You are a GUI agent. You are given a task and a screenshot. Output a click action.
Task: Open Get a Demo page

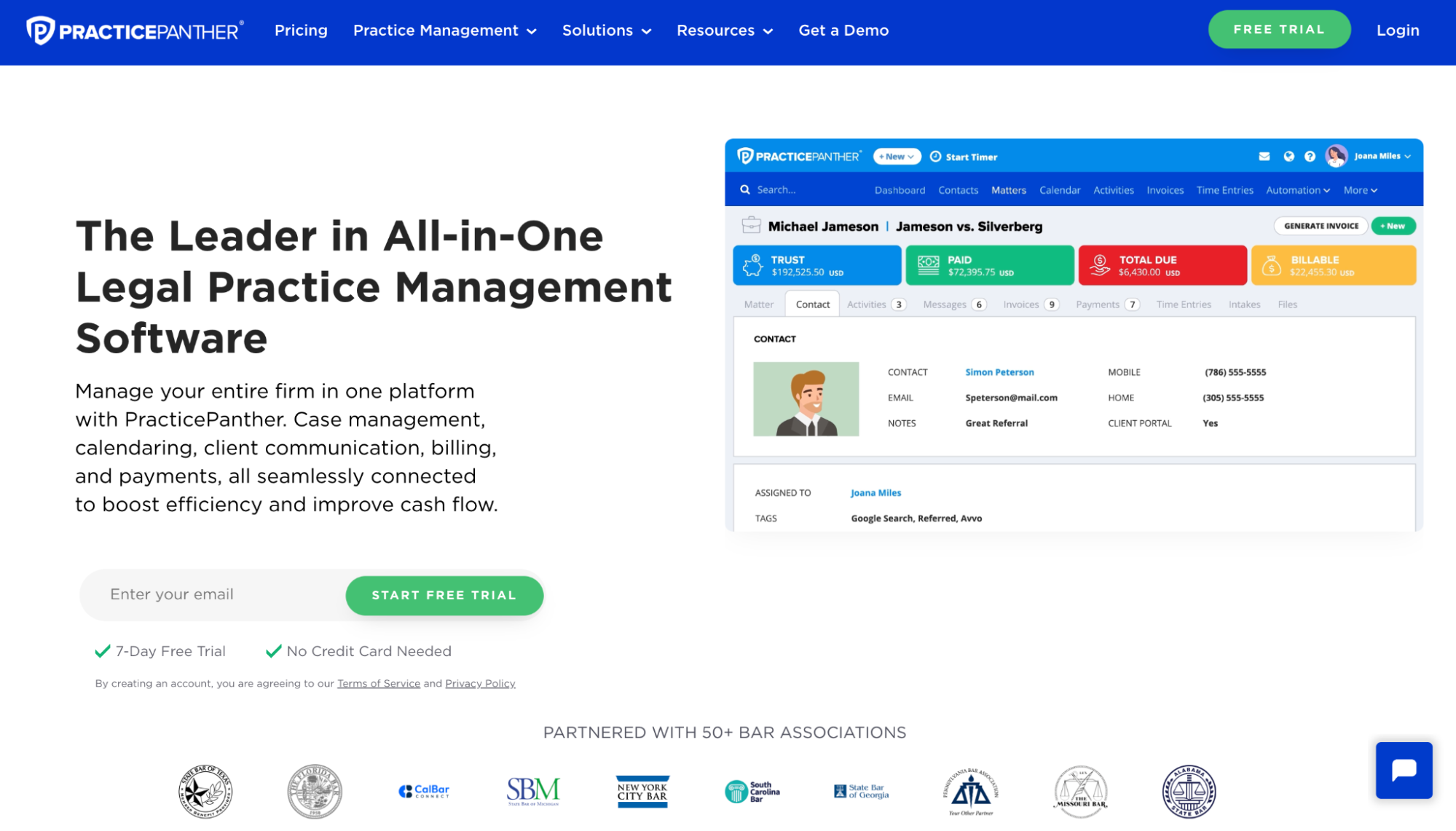tap(843, 31)
